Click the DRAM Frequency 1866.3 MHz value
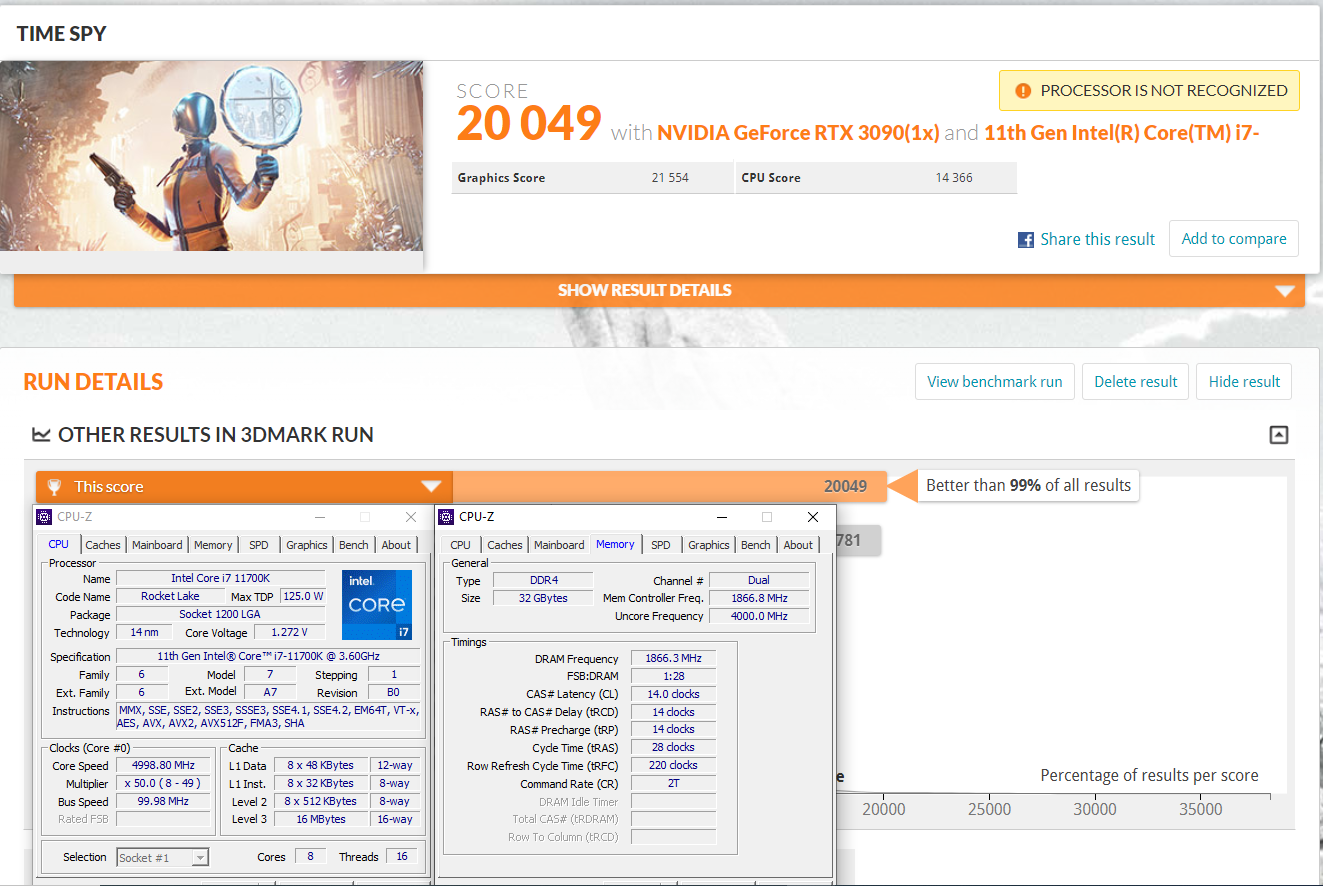The height and width of the screenshot is (886, 1323). (x=675, y=658)
